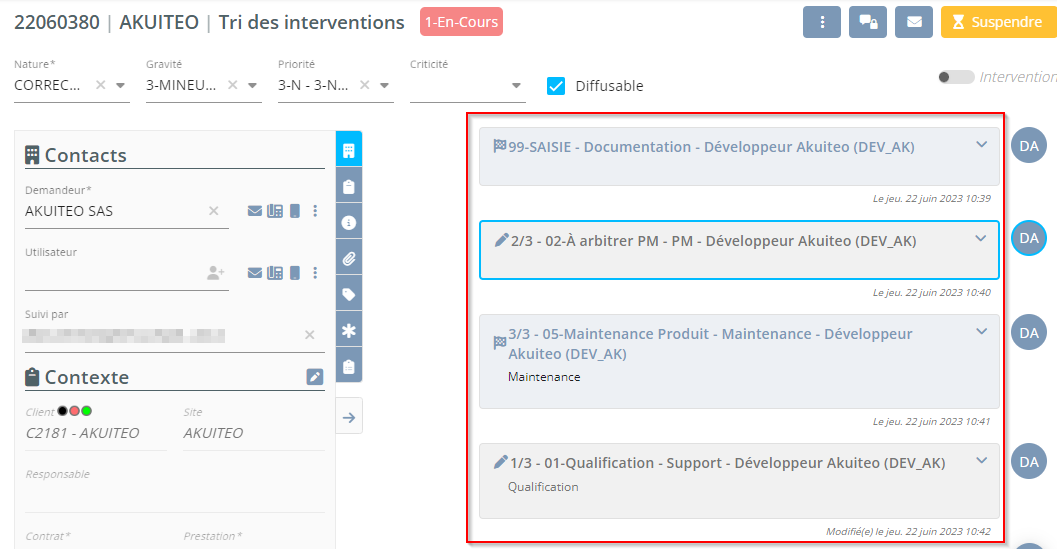
Task: Open the tag icon side tab
Action: 349,294
